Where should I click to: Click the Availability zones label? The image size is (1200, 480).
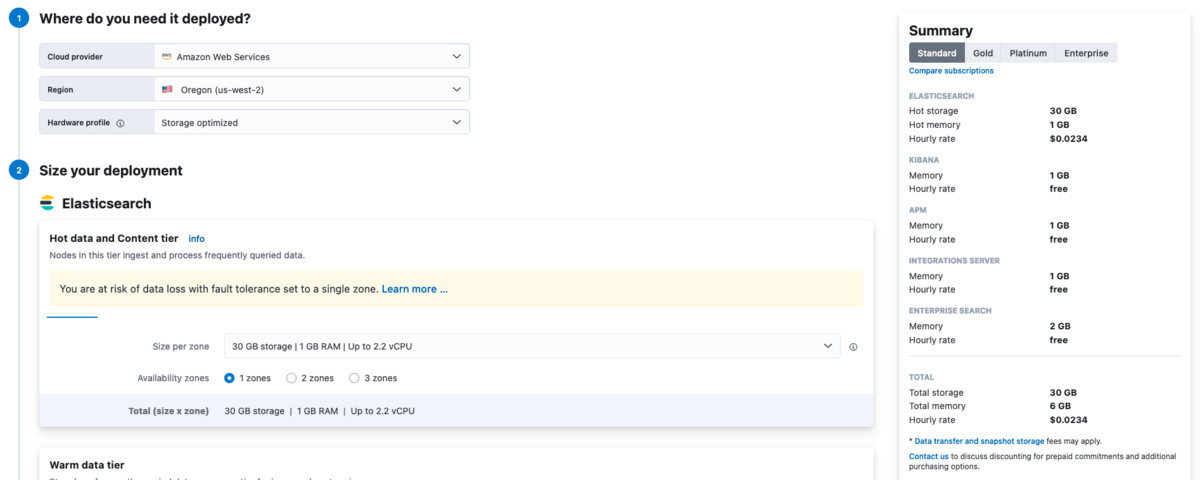click(x=173, y=378)
